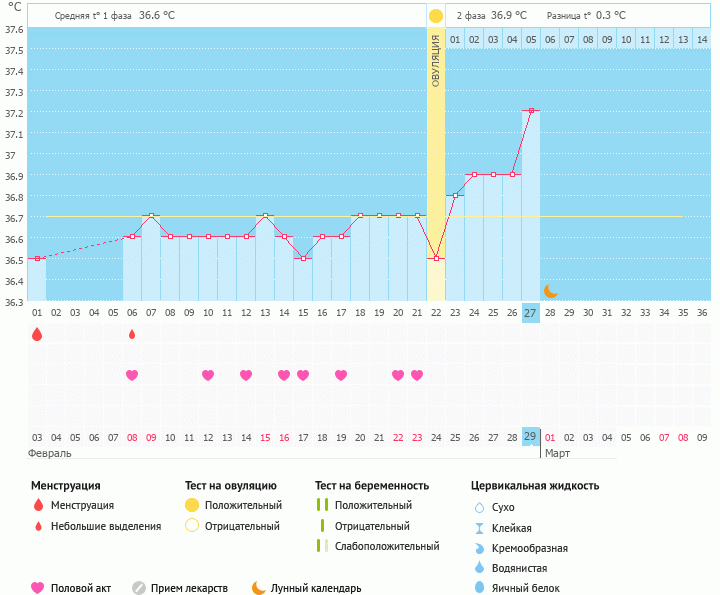Screen dimensions: 720x595
Task: Click the Положительный ovulation test yellow circle in the legend
Action: click(193, 506)
